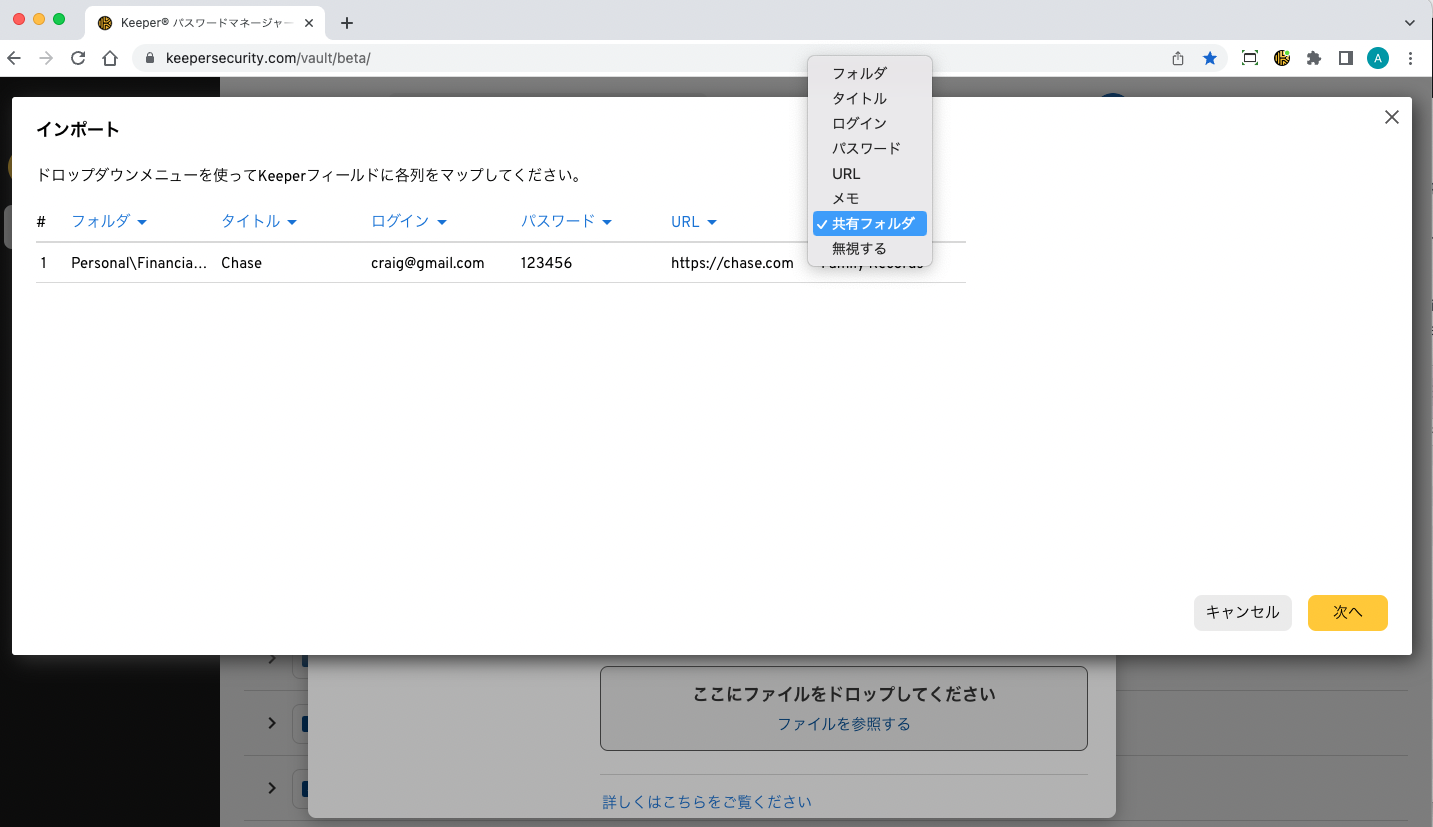The height and width of the screenshot is (827, 1433).
Task: Bookmark this page with the star icon
Action: click(x=1210, y=58)
